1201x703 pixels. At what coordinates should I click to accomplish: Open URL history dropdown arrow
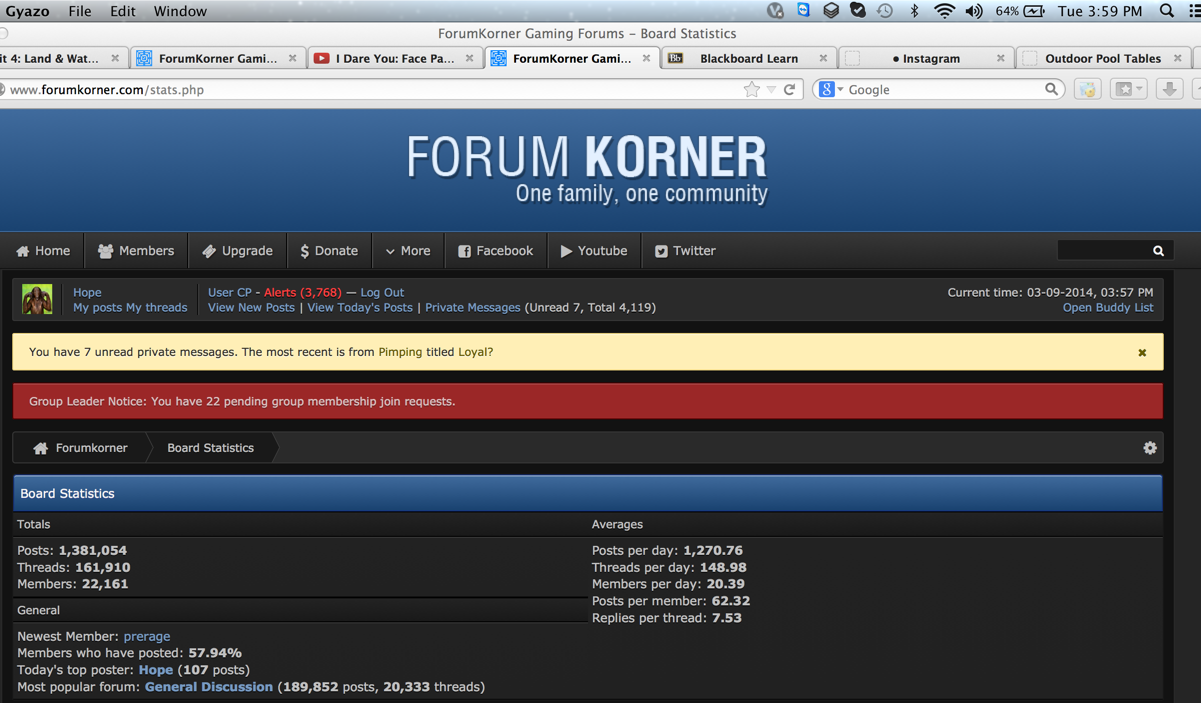tap(771, 90)
